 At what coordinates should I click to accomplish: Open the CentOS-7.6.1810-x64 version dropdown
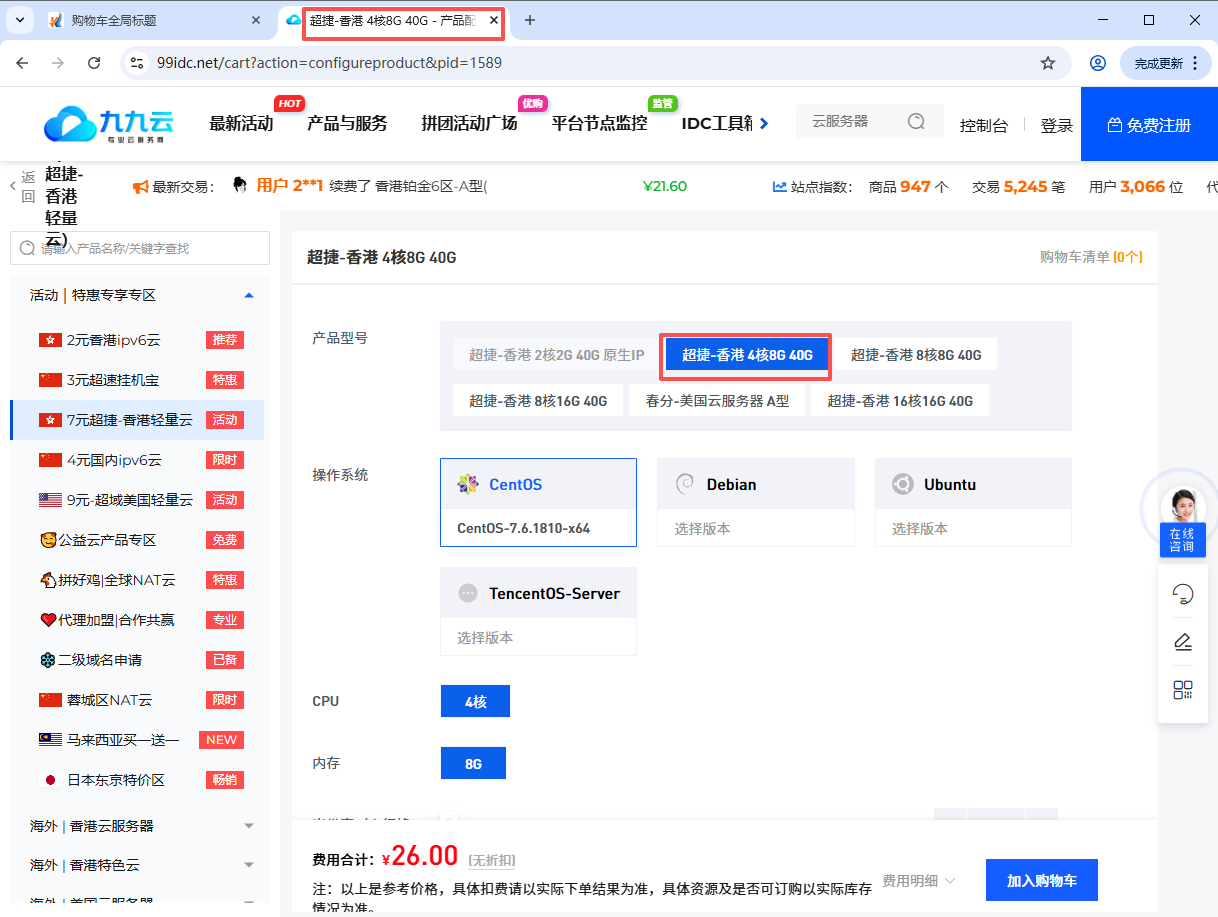538,528
